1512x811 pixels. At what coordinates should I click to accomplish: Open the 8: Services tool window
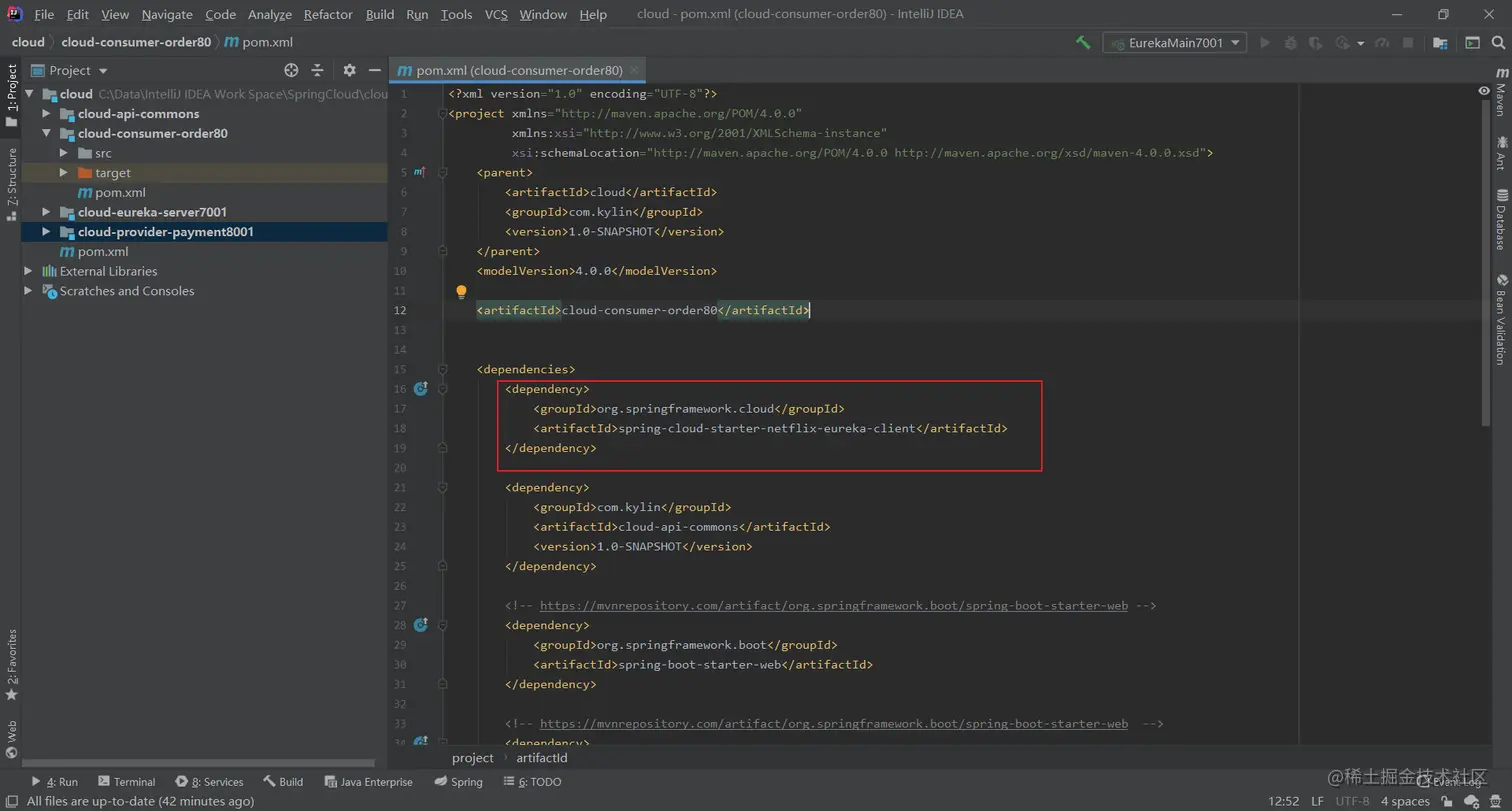pyautogui.click(x=209, y=782)
